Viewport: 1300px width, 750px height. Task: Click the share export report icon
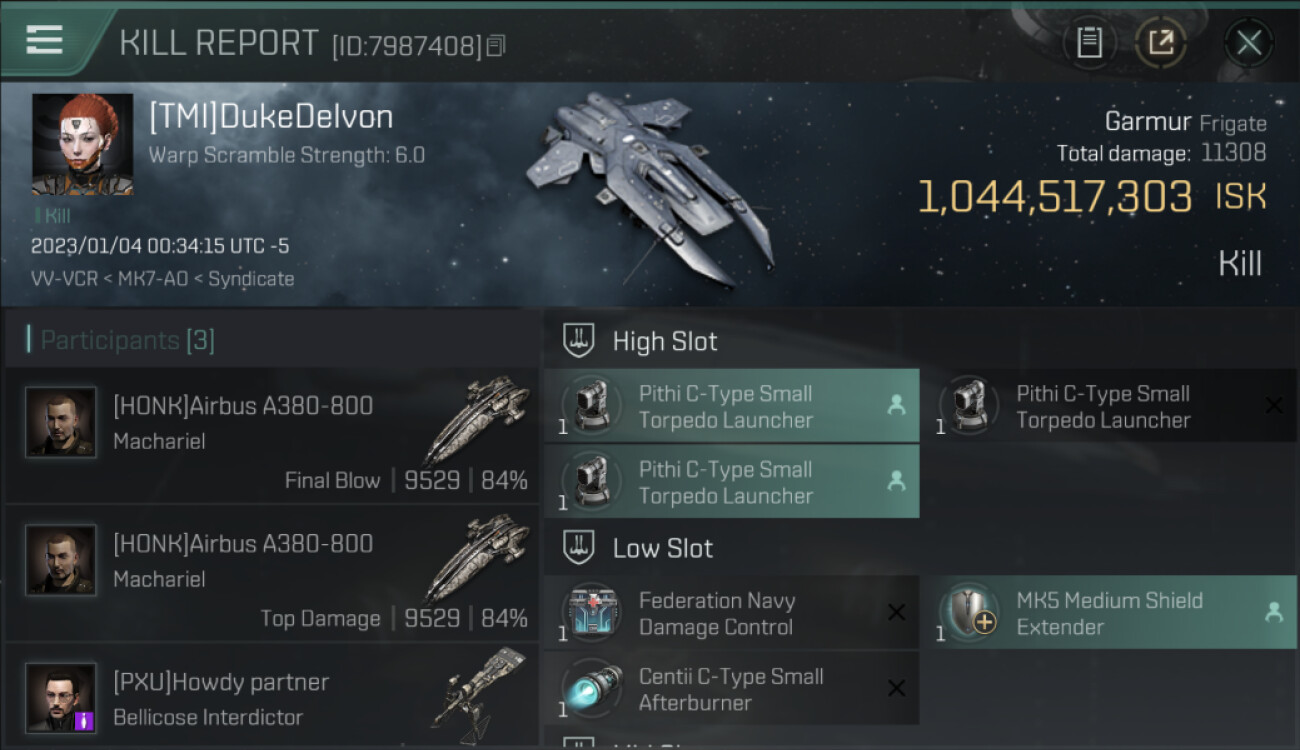click(x=1161, y=43)
